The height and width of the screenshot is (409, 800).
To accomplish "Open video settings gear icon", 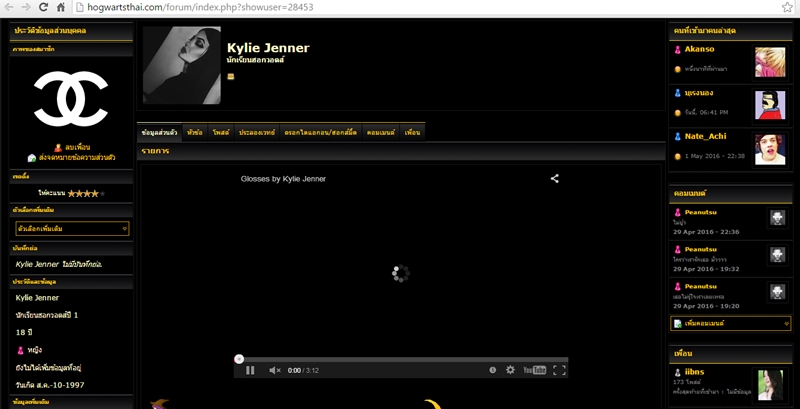I will click(x=510, y=370).
